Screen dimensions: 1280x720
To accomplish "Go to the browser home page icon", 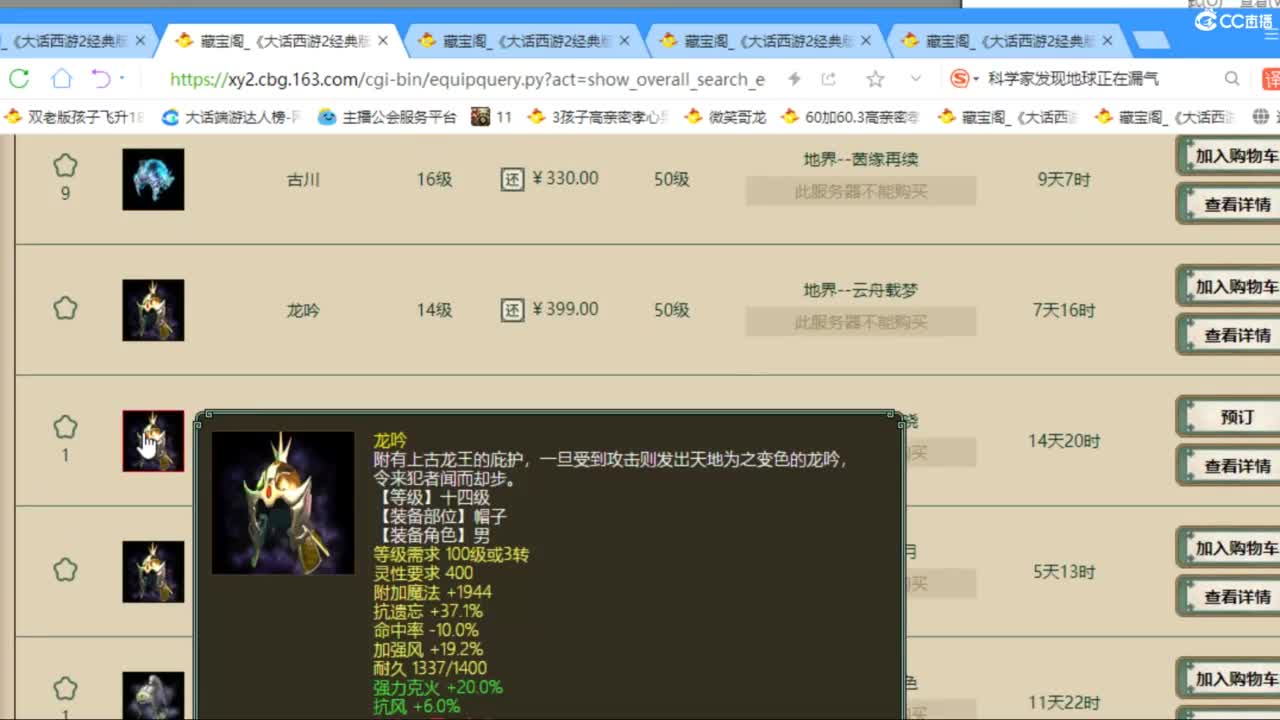I will pyautogui.click(x=62, y=78).
